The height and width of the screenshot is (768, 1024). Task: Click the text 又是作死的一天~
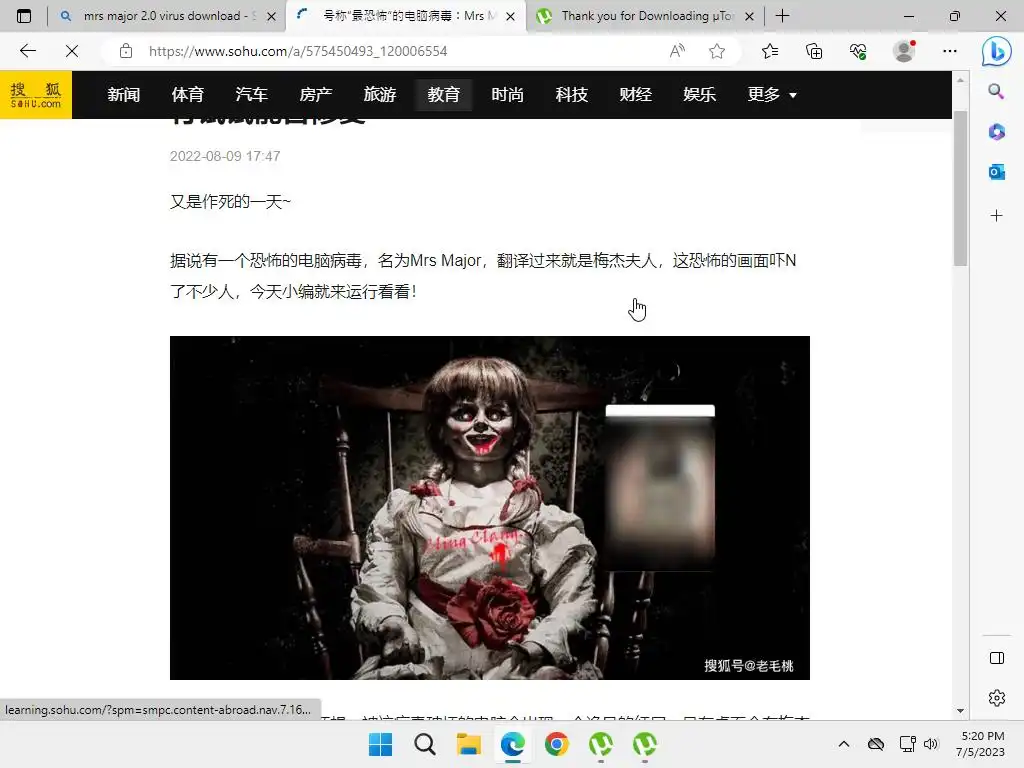(x=230, y=202)
